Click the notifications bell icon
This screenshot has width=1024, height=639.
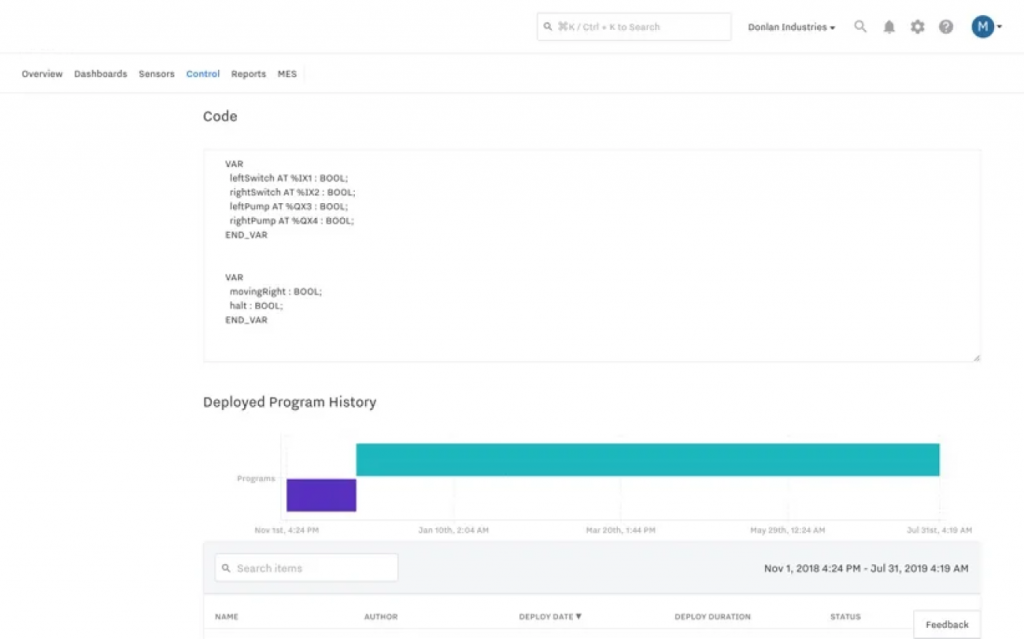[888, 26]
